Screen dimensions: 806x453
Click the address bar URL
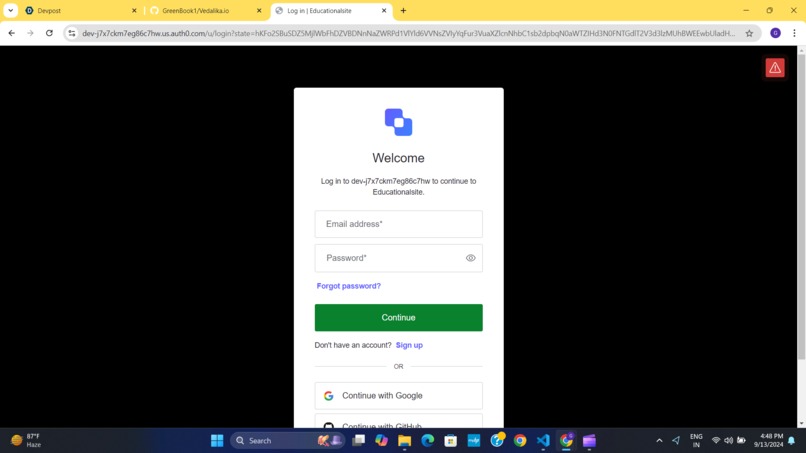[409, 33]
